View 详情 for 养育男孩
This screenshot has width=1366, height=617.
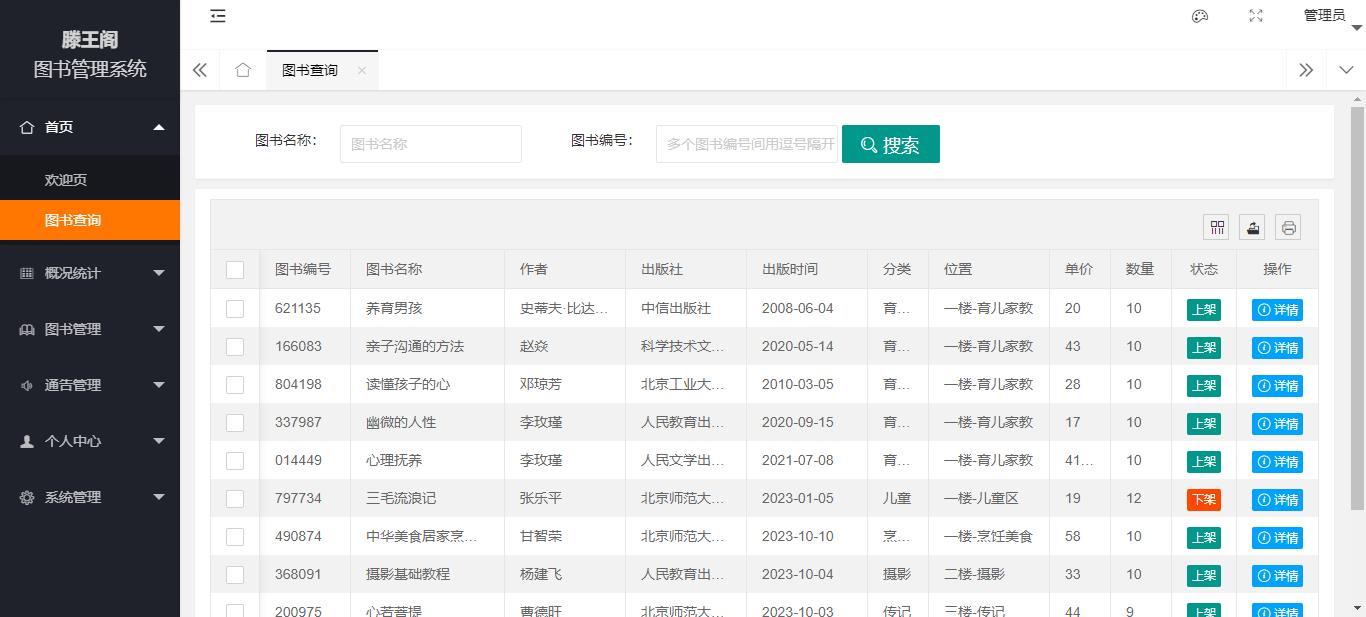pos(1277,310)
